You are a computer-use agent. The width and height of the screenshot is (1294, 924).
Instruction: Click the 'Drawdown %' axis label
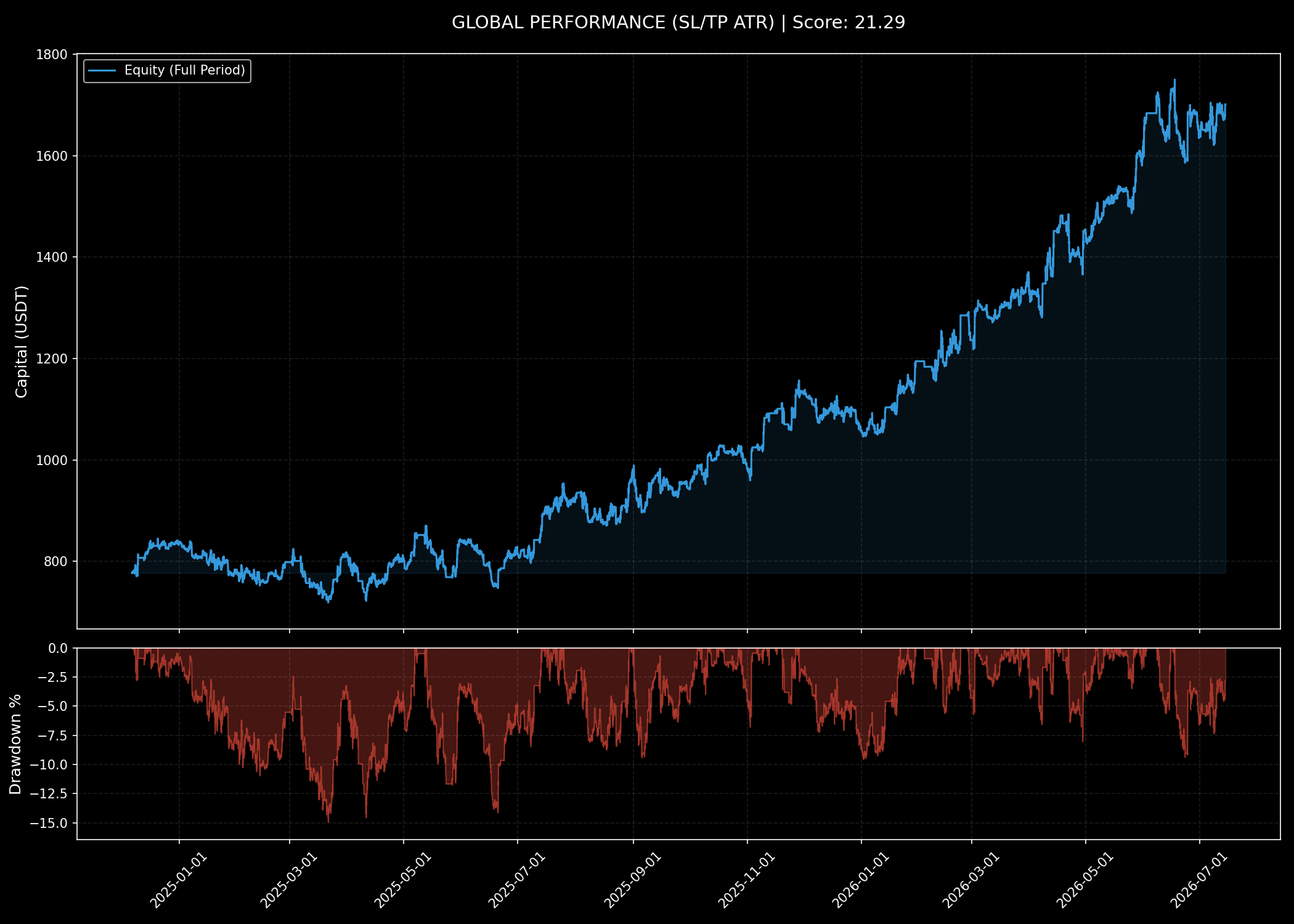tap(15, 744)
